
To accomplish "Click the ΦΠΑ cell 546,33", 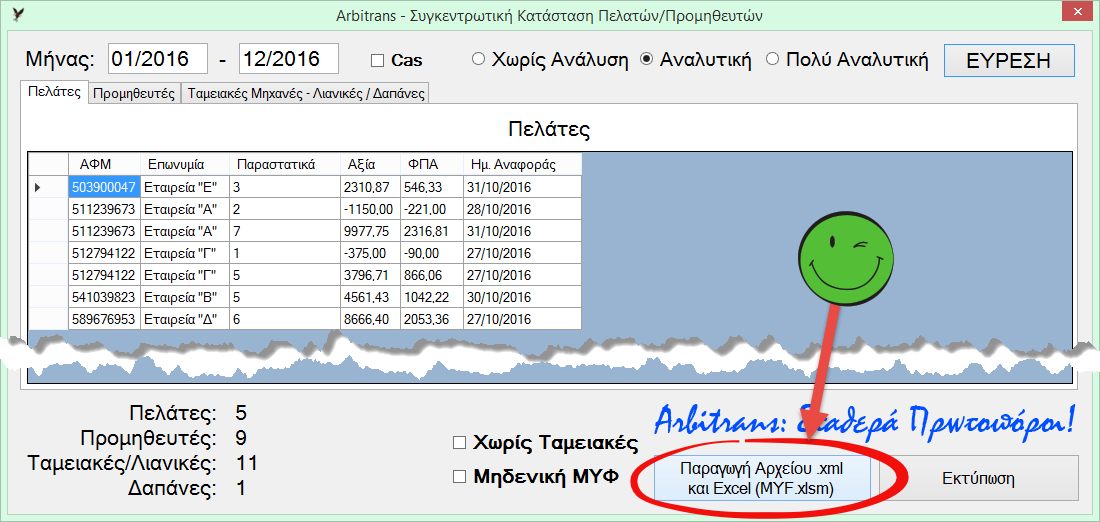I will pyautogui.click(x=431, y=187).
